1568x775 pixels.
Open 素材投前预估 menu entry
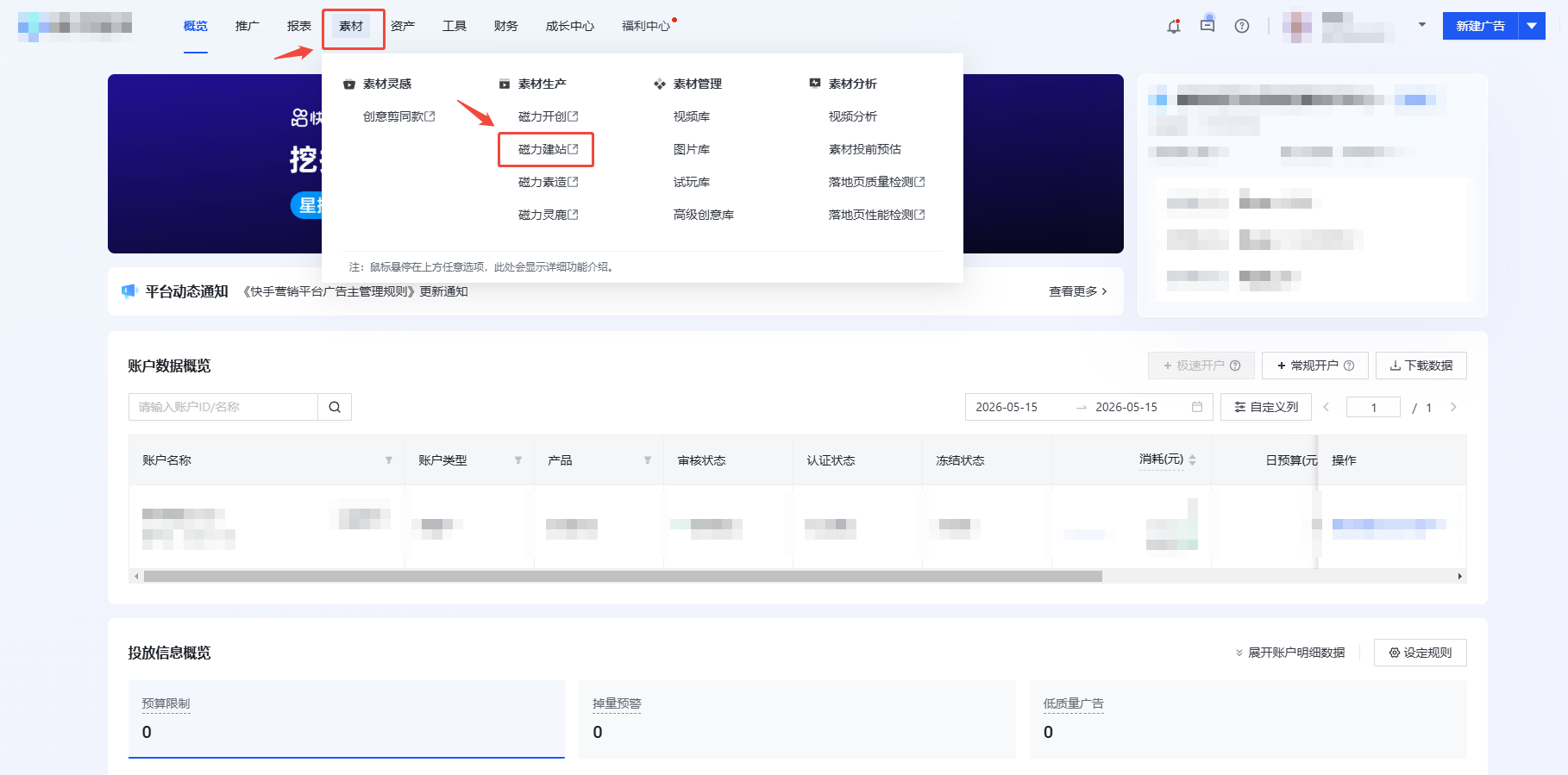click(865, 149)
